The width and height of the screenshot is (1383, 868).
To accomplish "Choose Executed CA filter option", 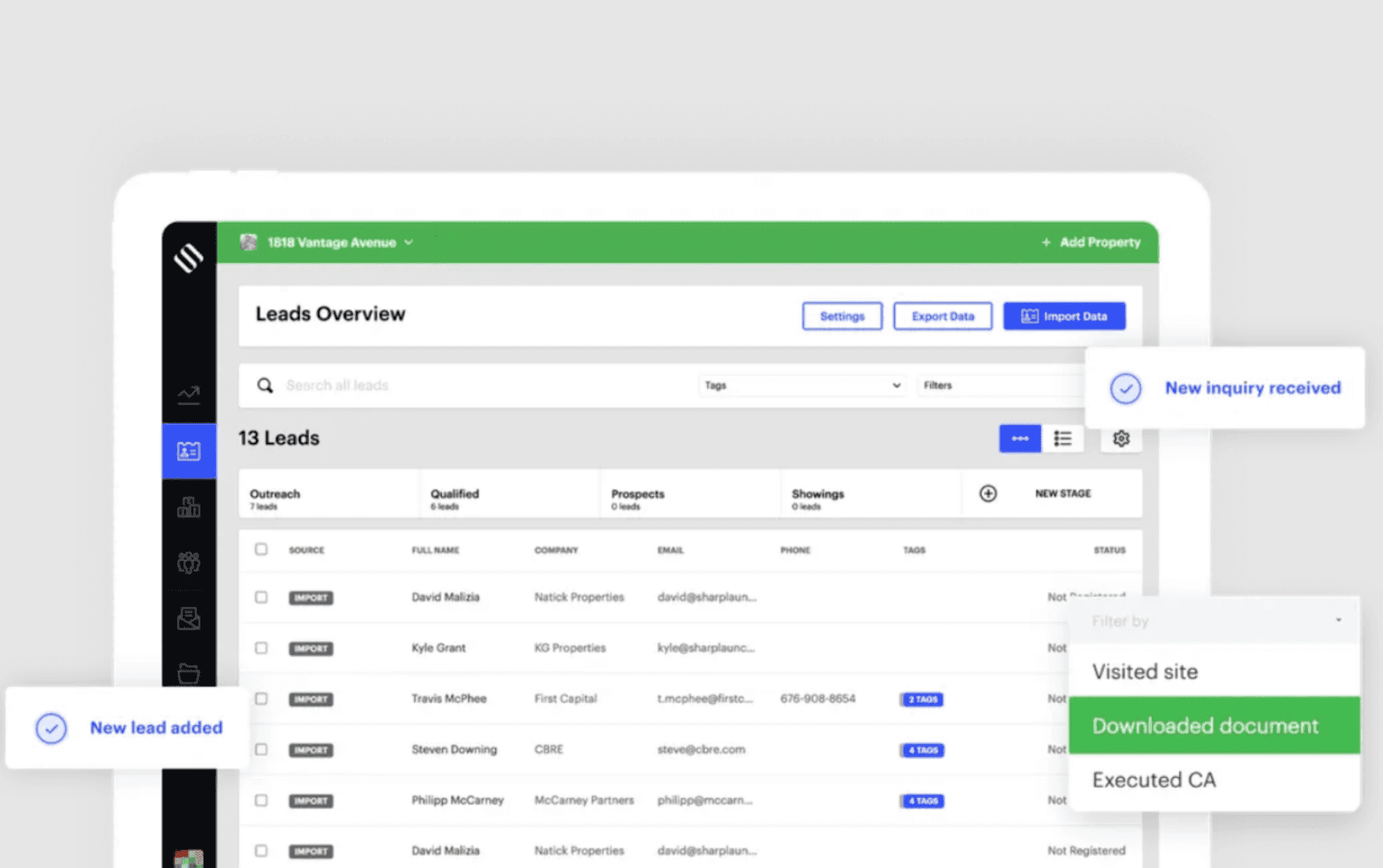I will [1214, 780].
